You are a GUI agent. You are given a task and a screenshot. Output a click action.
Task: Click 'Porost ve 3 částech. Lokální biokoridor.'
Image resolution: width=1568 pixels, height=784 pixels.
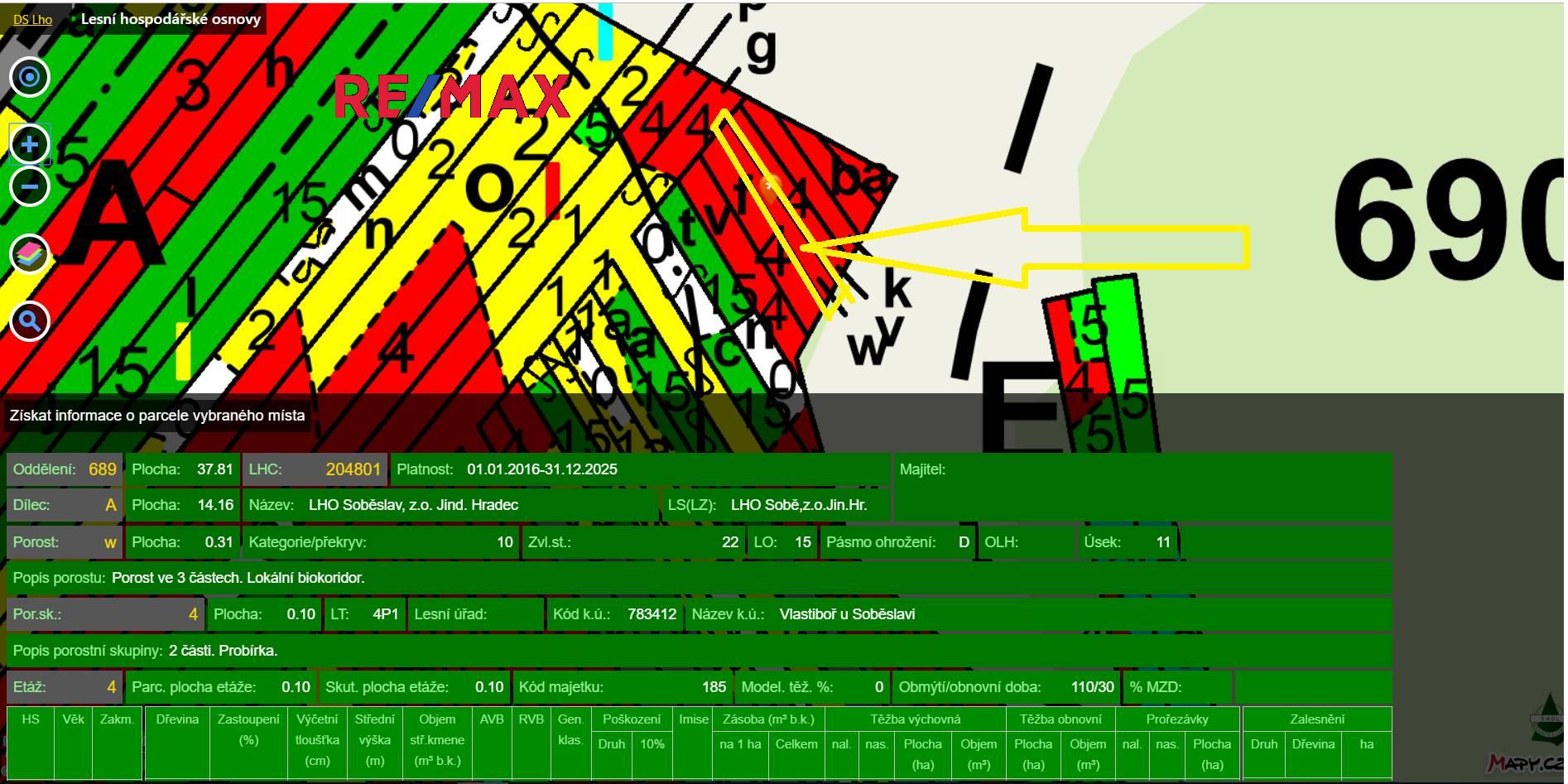238,578
